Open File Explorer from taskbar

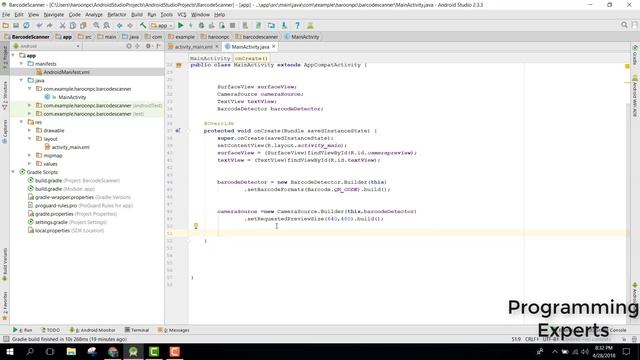click(71, 351)
